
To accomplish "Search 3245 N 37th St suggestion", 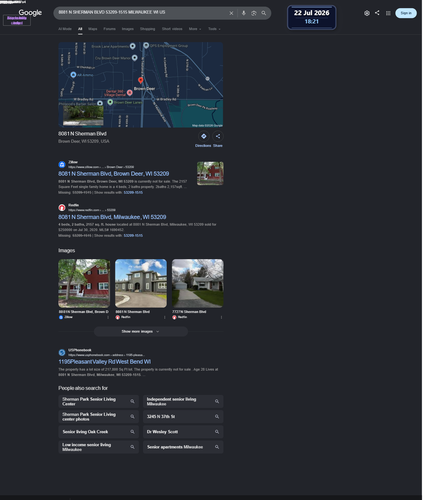I will coord(183,417).
